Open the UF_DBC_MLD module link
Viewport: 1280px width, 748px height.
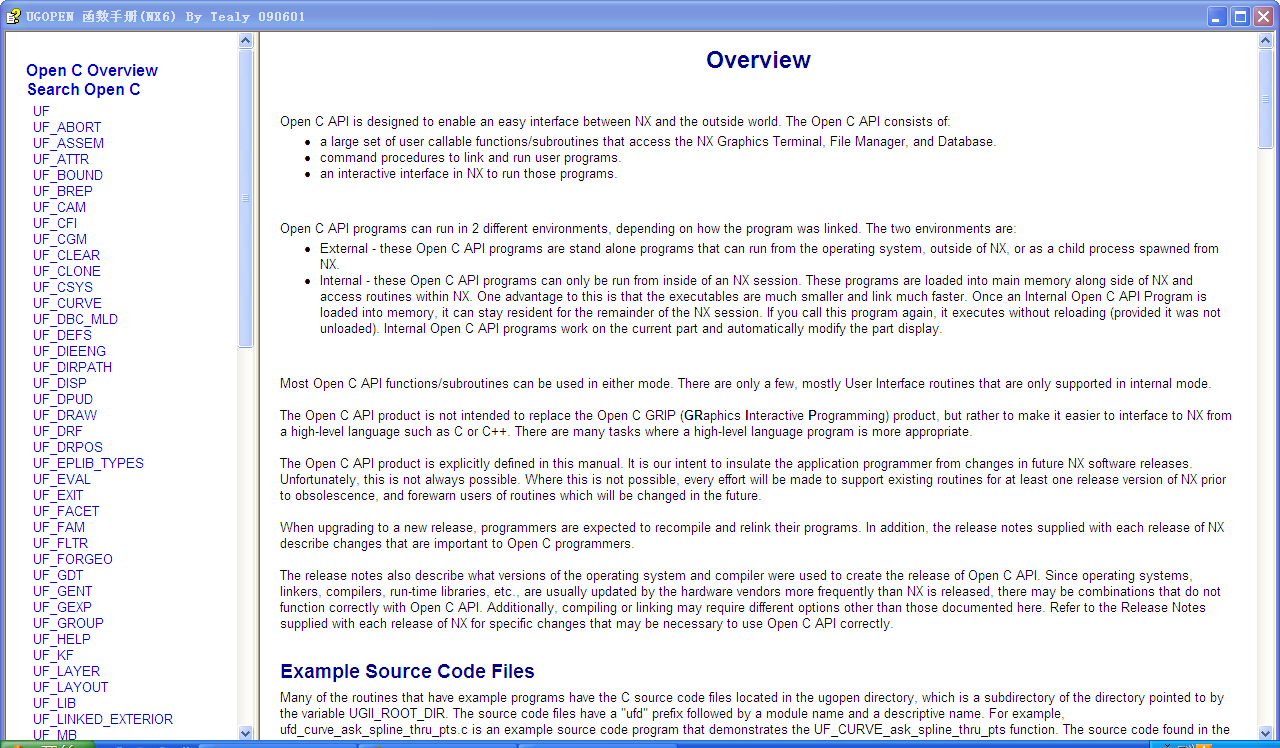coord(75,319)
